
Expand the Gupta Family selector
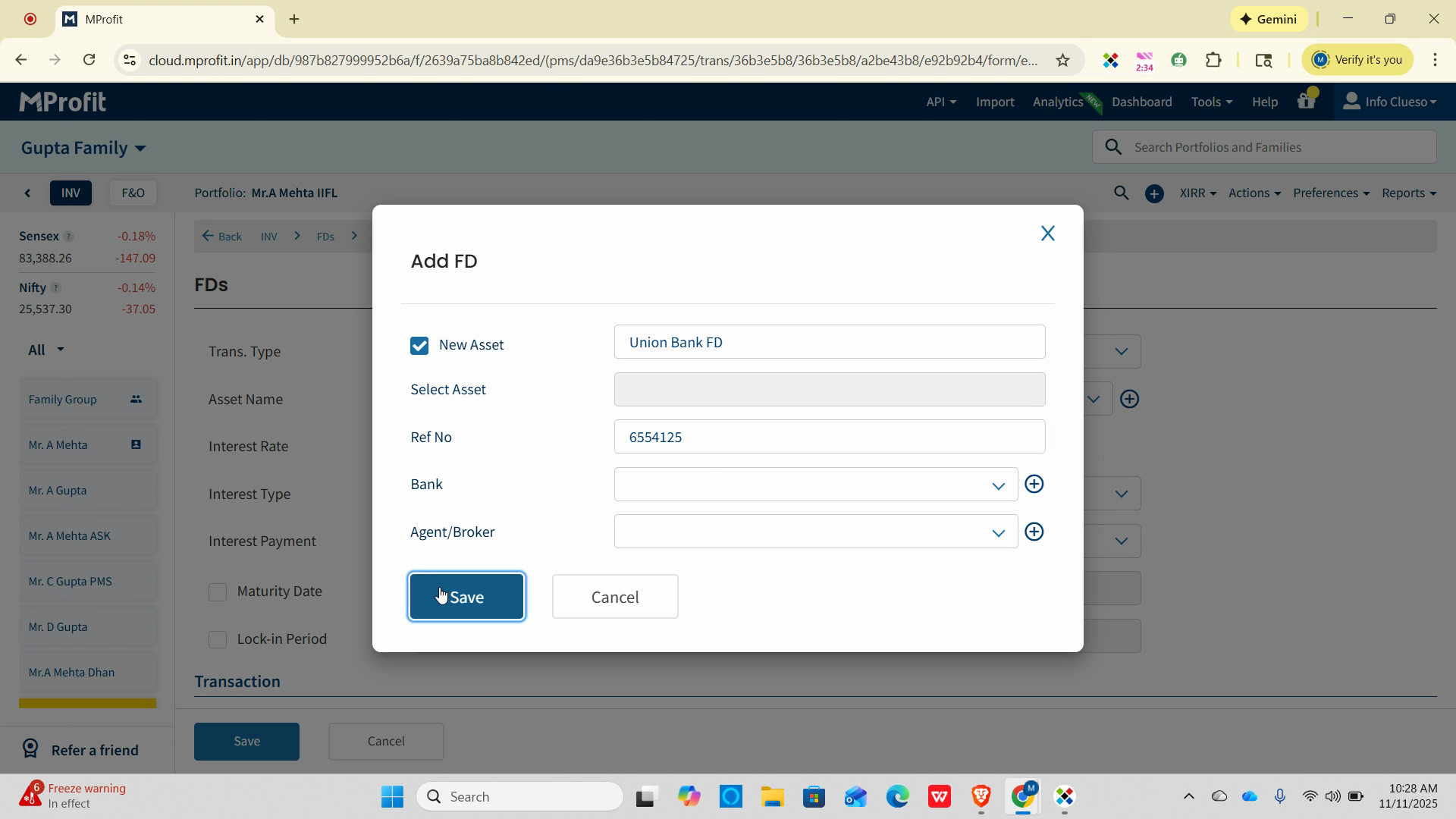click(x=83, y=148)
